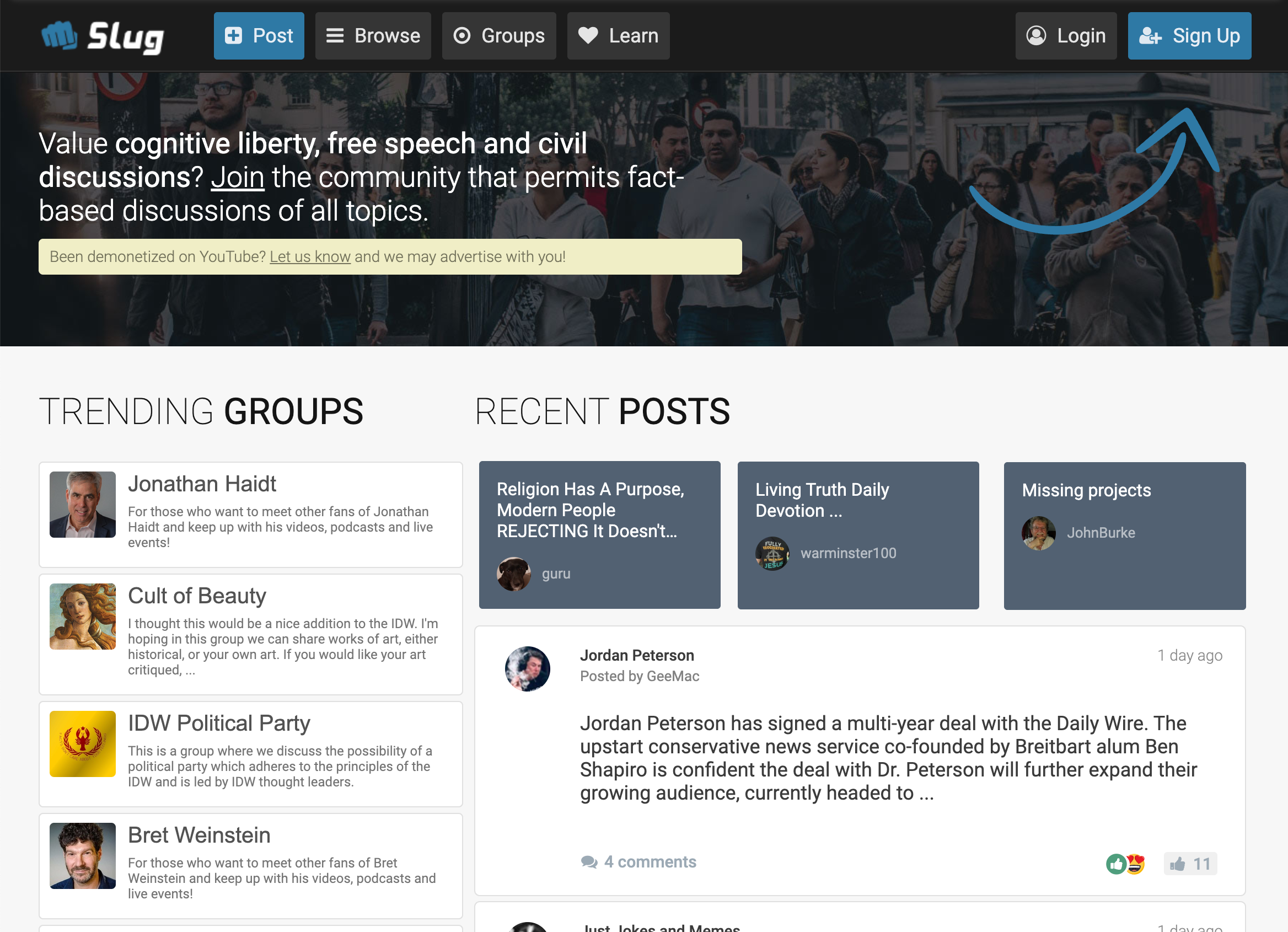The width and height of the screenshot is (1288, 932).
Task: Click the Login button
Action: (x=1066, y=36)
